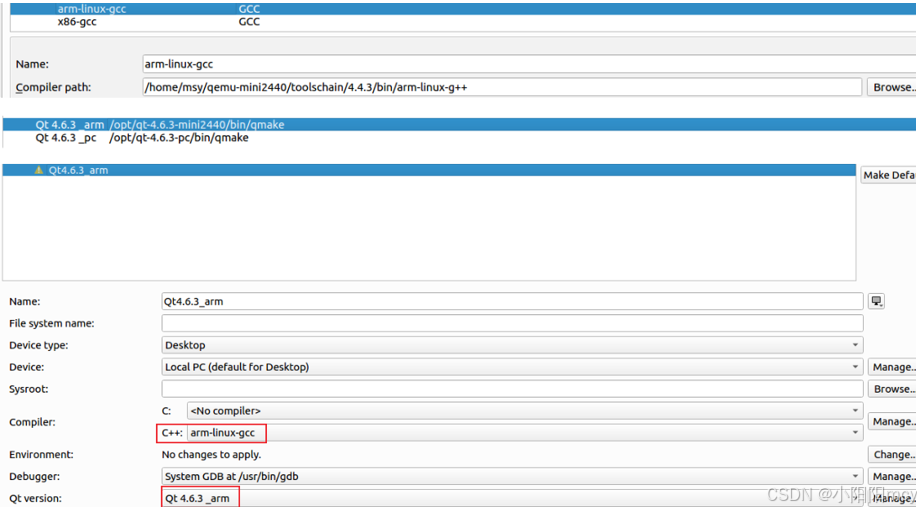Open the C++ compiler dropdown
Image resolution: width=921 pixels, height=510 pixels.
tap(525, 432)
